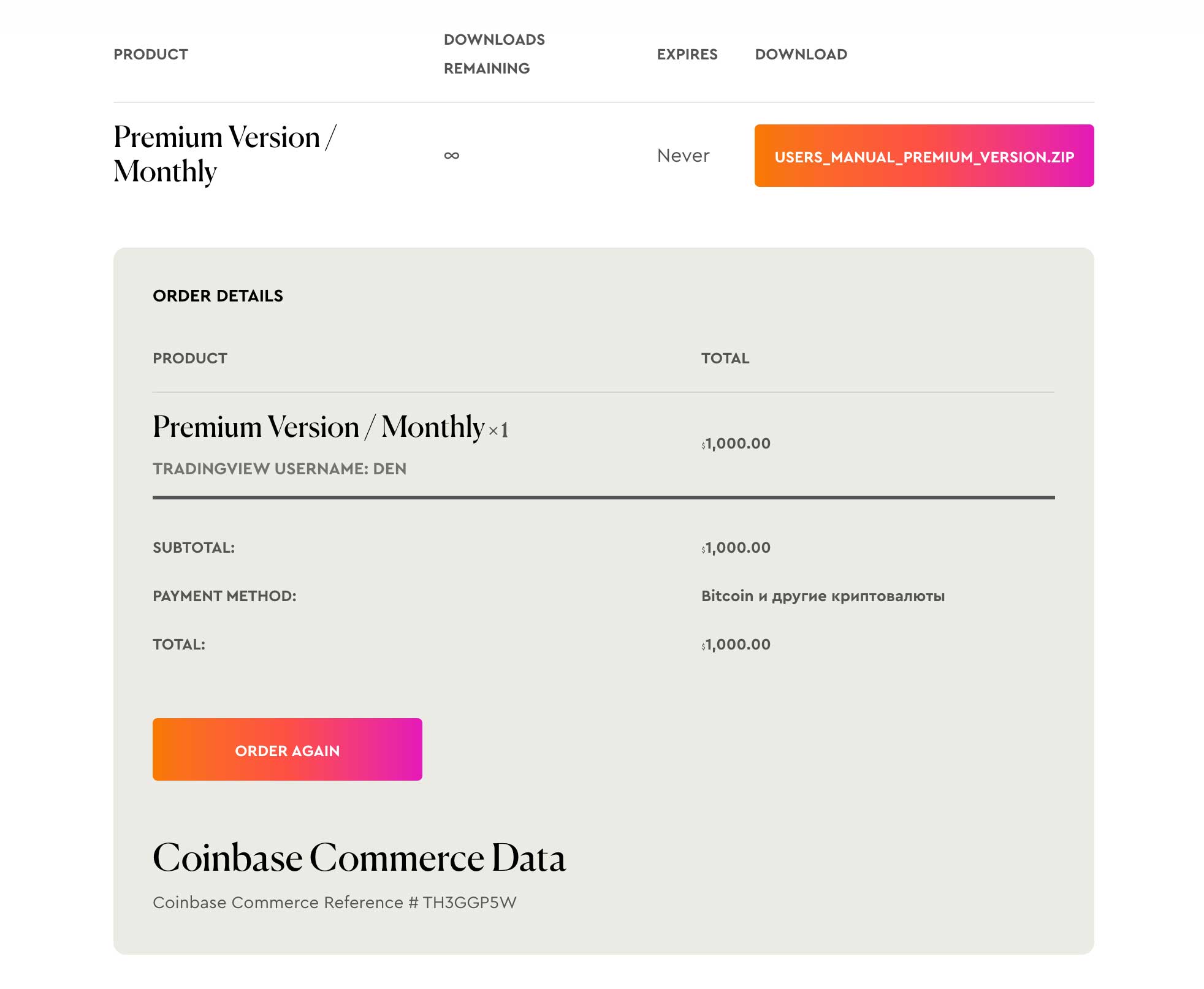Click the Payment Method label

[x=224, y=596]
